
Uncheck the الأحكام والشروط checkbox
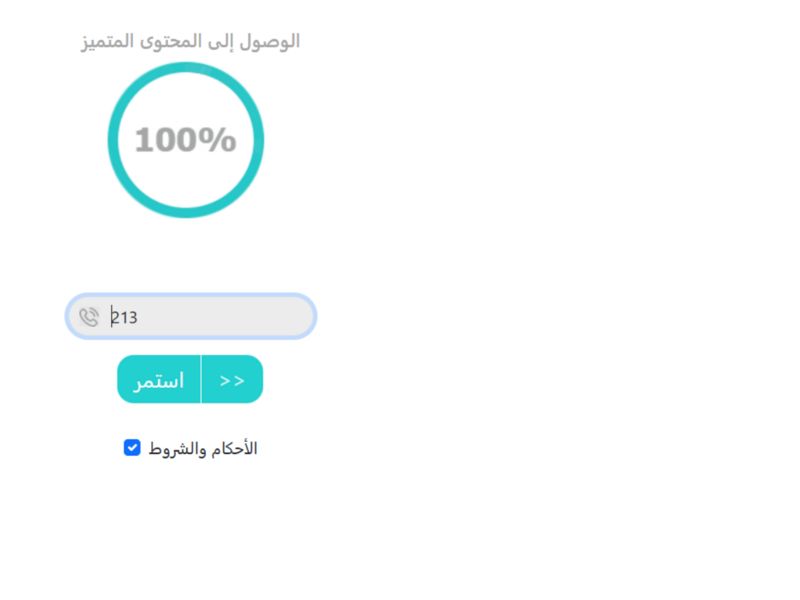132,448
